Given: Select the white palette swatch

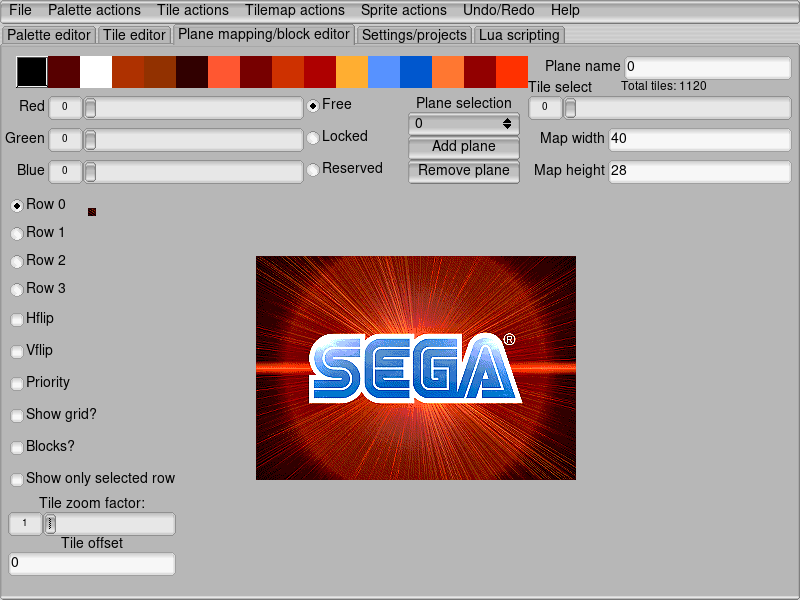Looking at the screenshot, I should 96,72.
